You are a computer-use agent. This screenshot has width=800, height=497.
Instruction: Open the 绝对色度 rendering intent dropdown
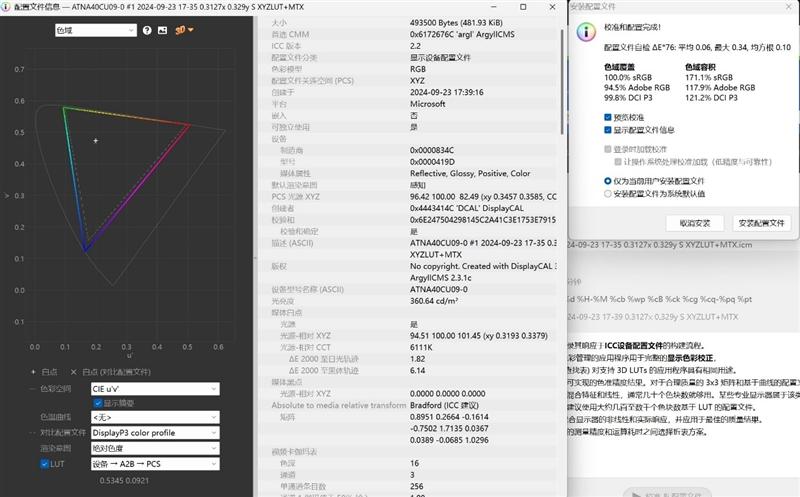[154, 448]
